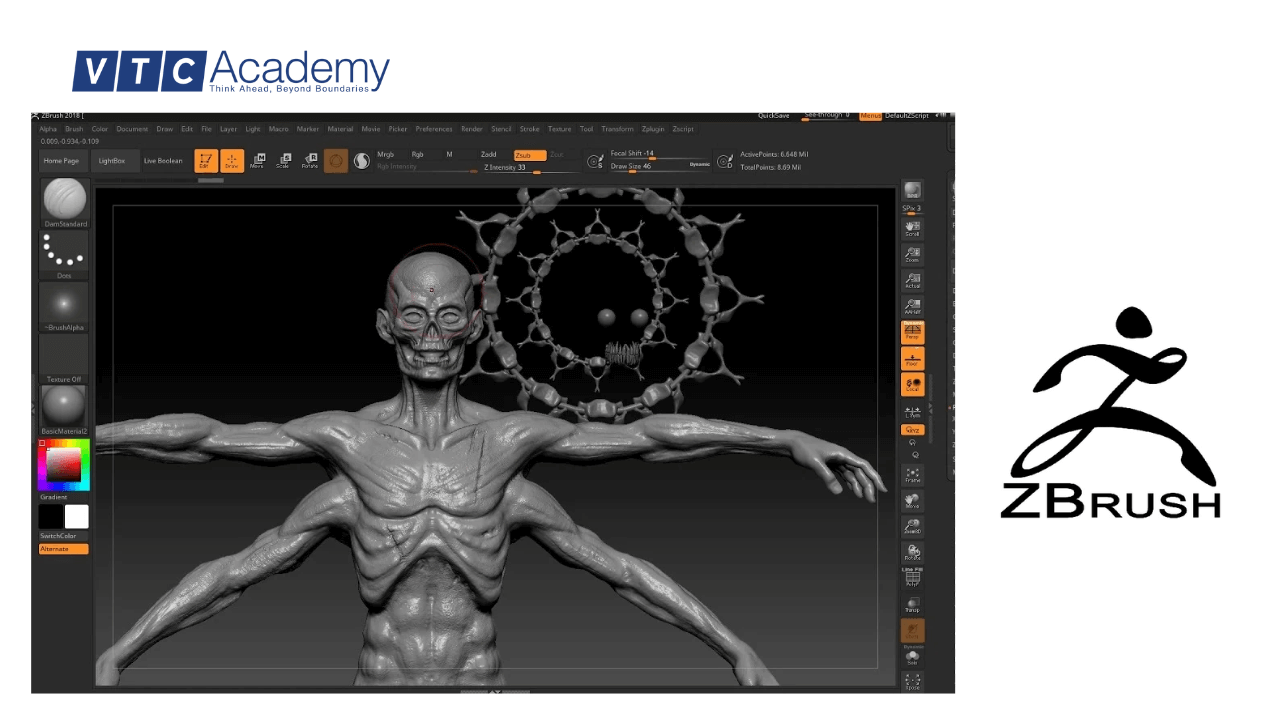Click the sculptris pro half-sphere icon
Image resolution: width=1280 pixels, height=720 pixels.
click(x=362, y=161)
